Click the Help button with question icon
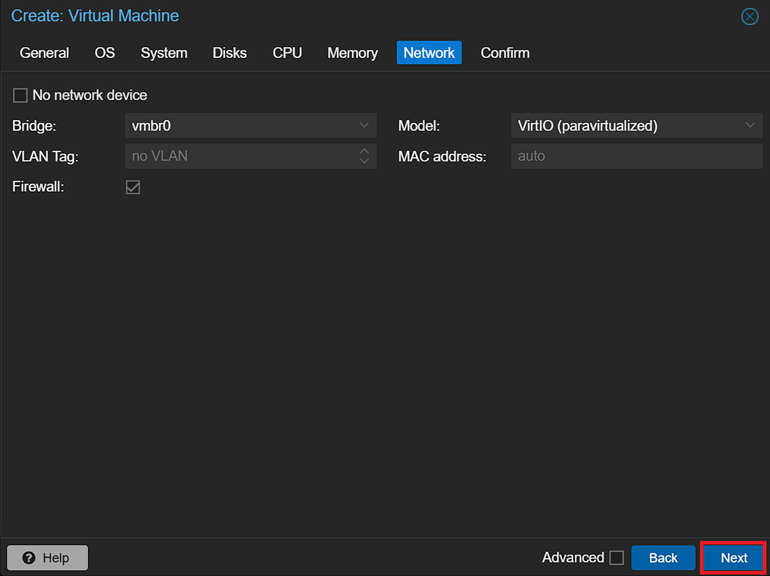The width and height of the screenshot is (770, 576). (x=47, y=557)
